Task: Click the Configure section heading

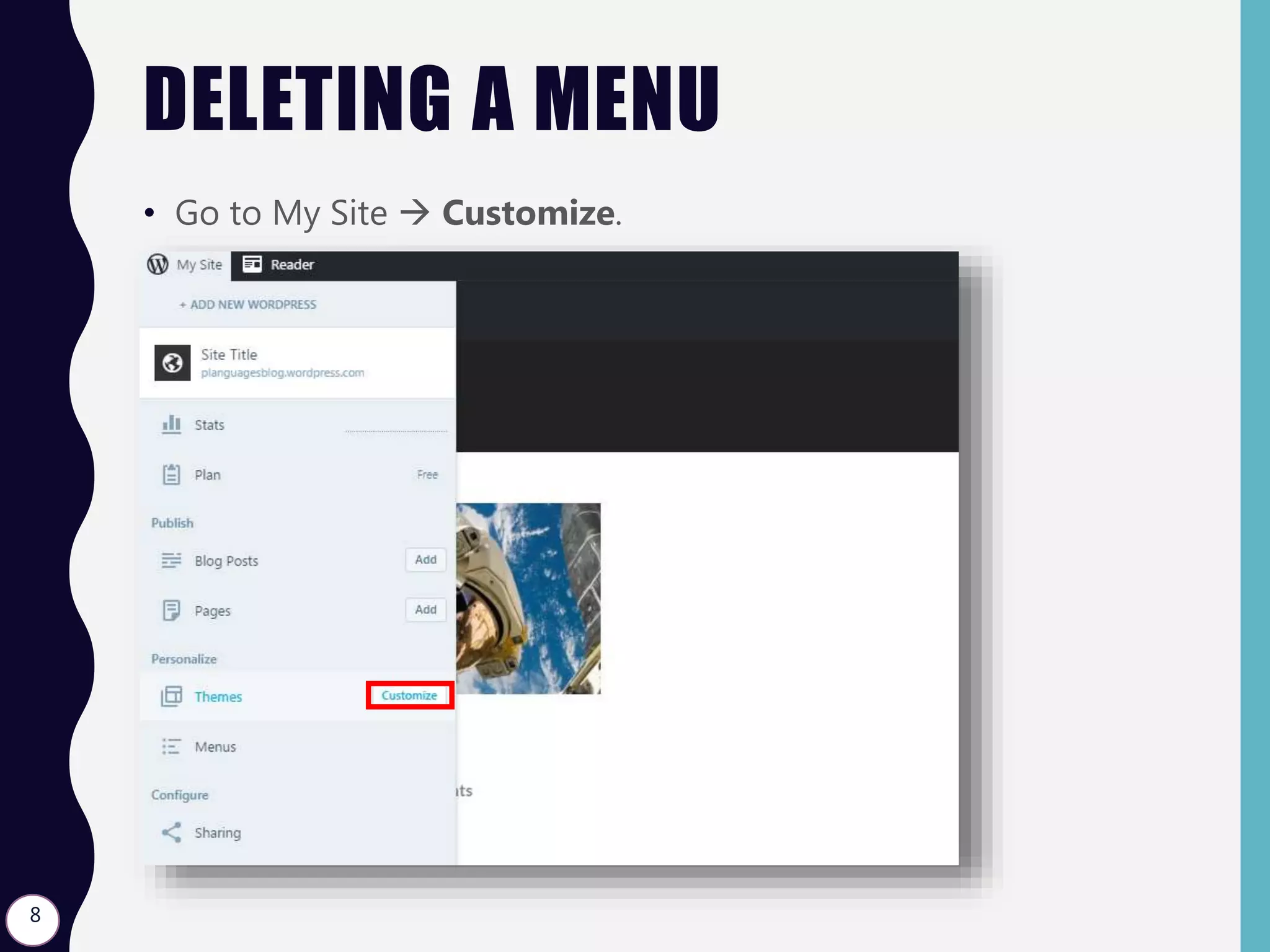Action: [x=180, y=795]
